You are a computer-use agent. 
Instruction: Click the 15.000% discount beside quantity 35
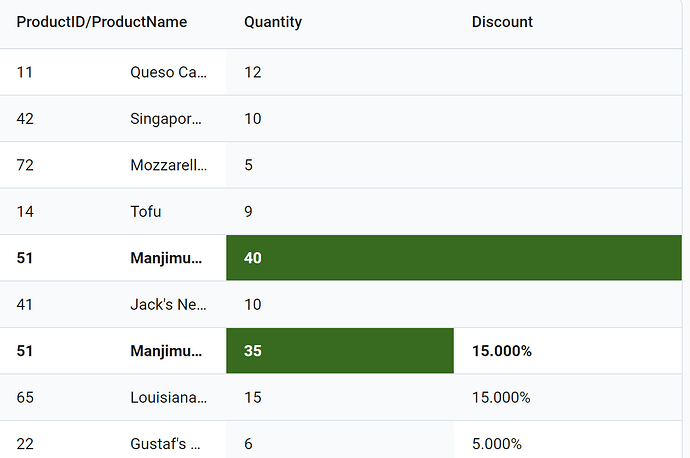pyautogui.click(x=502, y=351)
